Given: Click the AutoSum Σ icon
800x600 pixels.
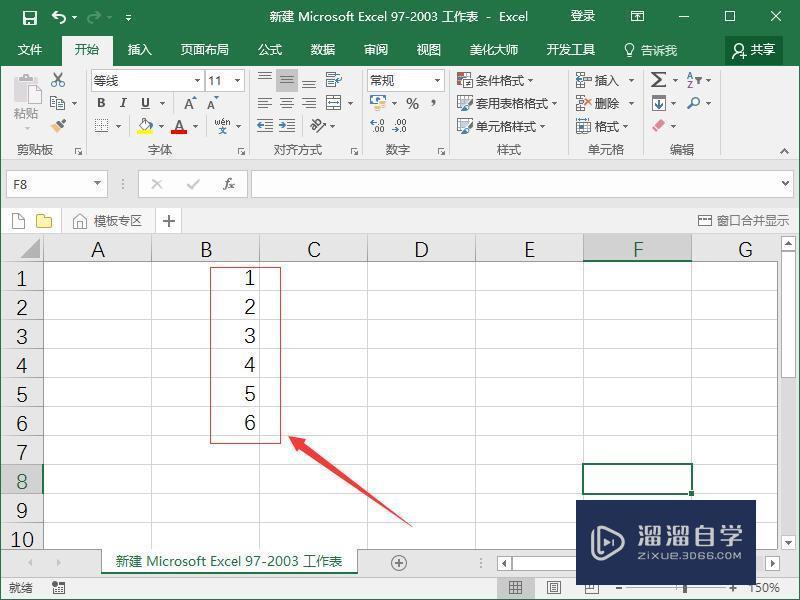Looking at the screenshot, I should coord(658,79).
